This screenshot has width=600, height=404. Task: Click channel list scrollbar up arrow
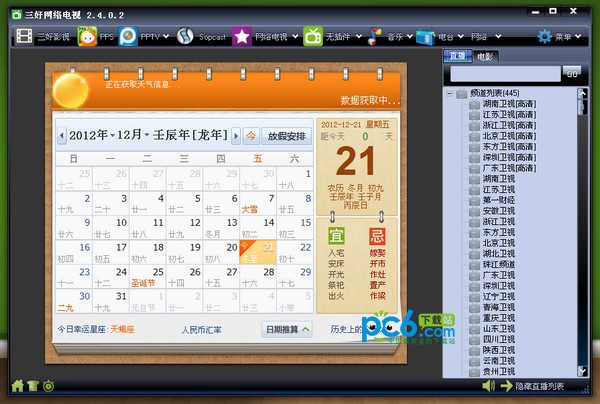(x=583, y=94)
